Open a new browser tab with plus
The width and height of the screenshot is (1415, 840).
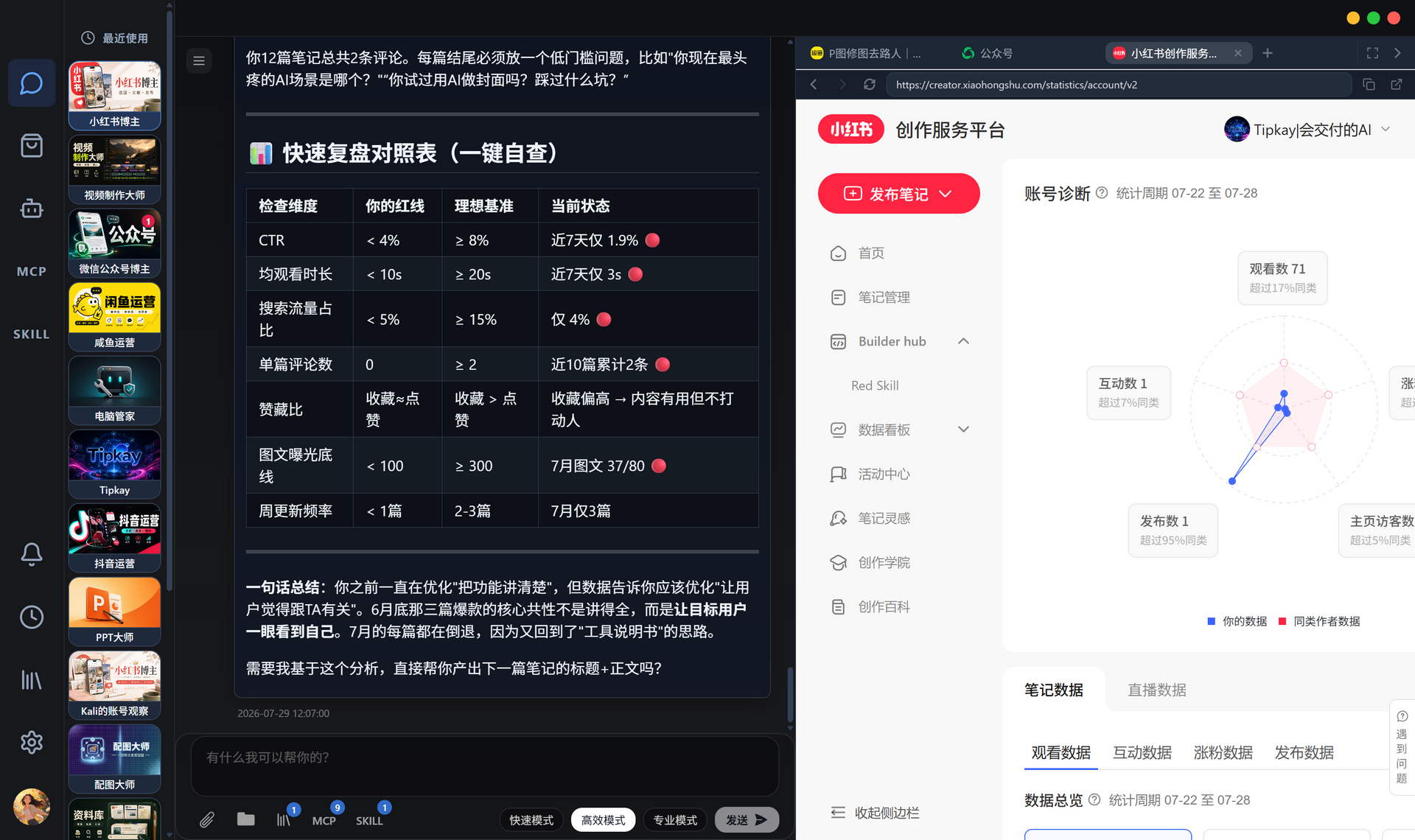[1268, 53]
